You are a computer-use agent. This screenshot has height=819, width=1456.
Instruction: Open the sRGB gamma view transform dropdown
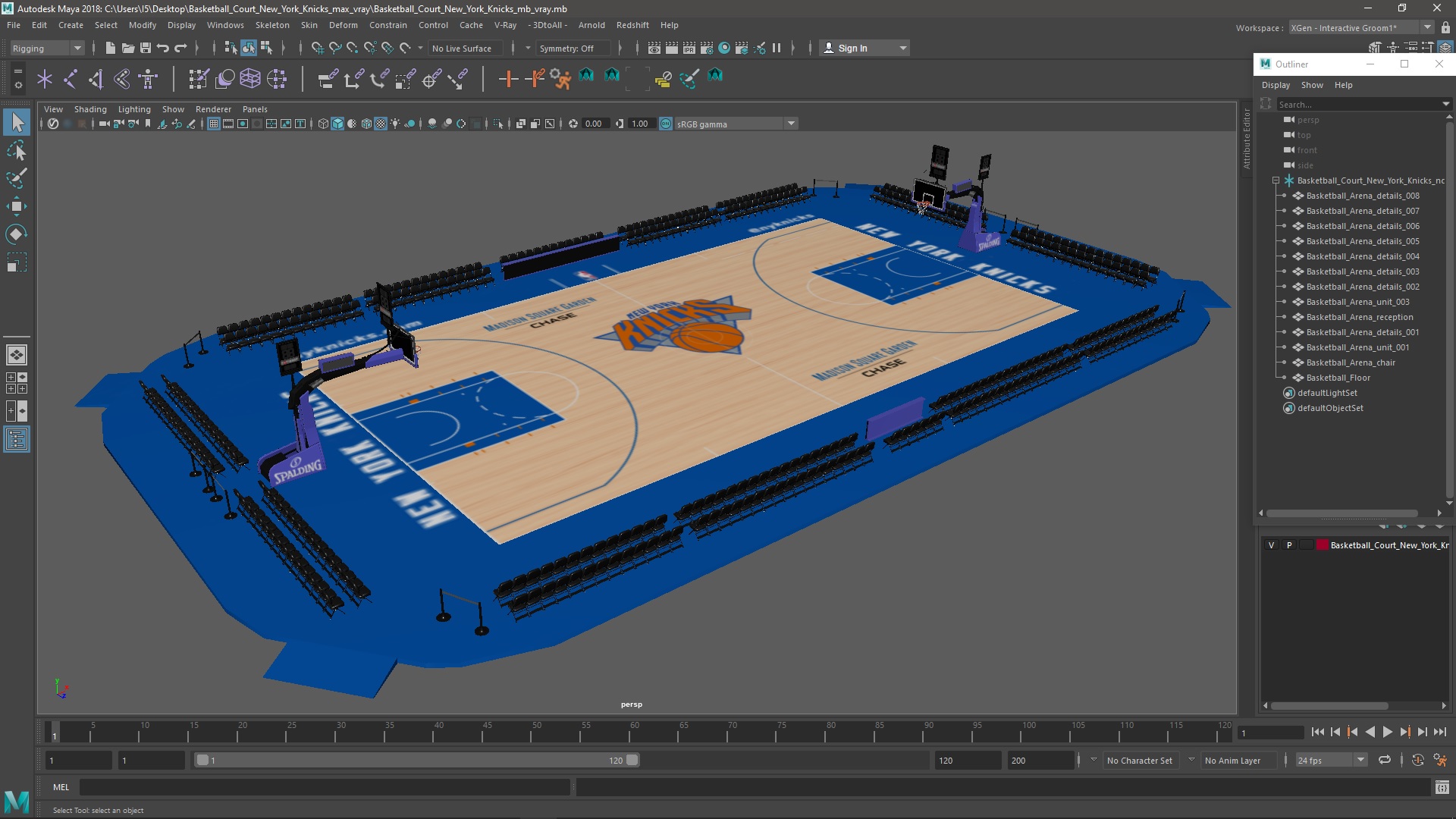tap(736, 124)
